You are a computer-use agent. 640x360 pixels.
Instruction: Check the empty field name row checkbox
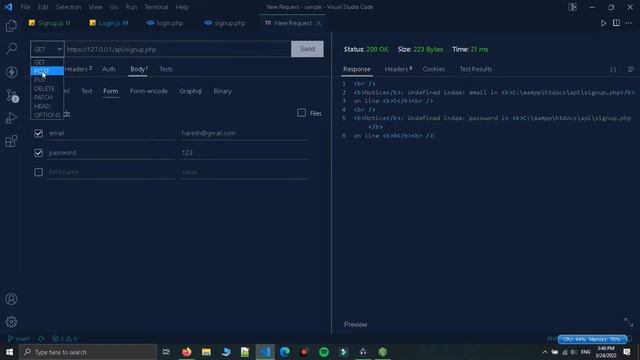38,172
